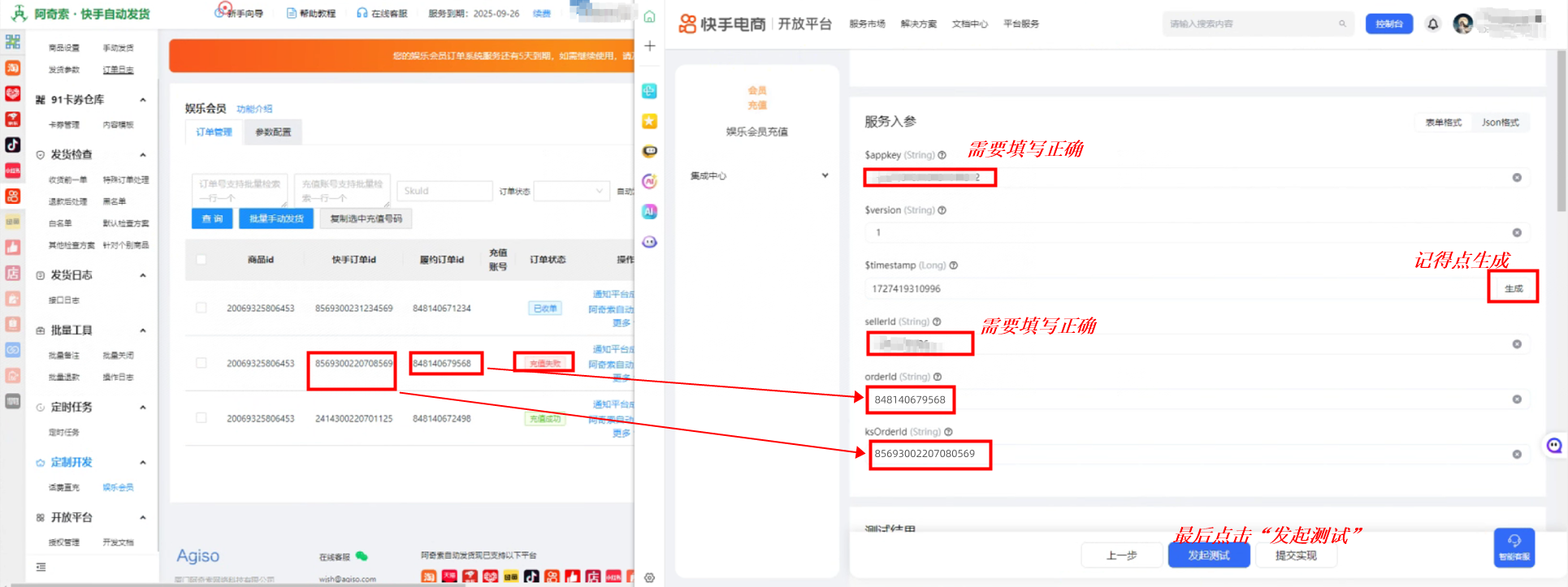Image resolution: width=1568 pixels, height=587 pixels.
Task: Open the 订单状态 dropdown filter
Action: tap(571, 191)
